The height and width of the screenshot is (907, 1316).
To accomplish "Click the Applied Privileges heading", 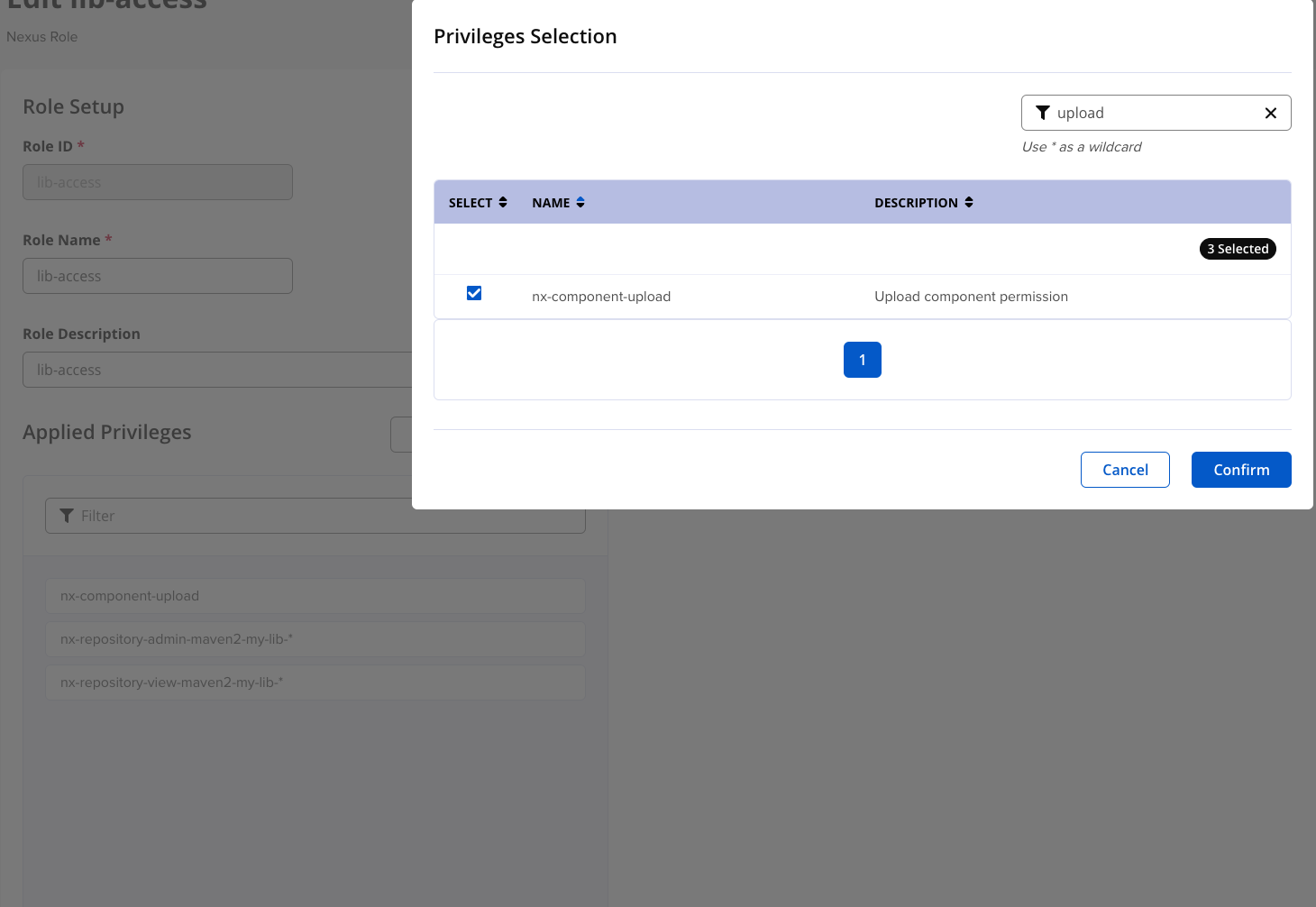I will tap(107, 432).
